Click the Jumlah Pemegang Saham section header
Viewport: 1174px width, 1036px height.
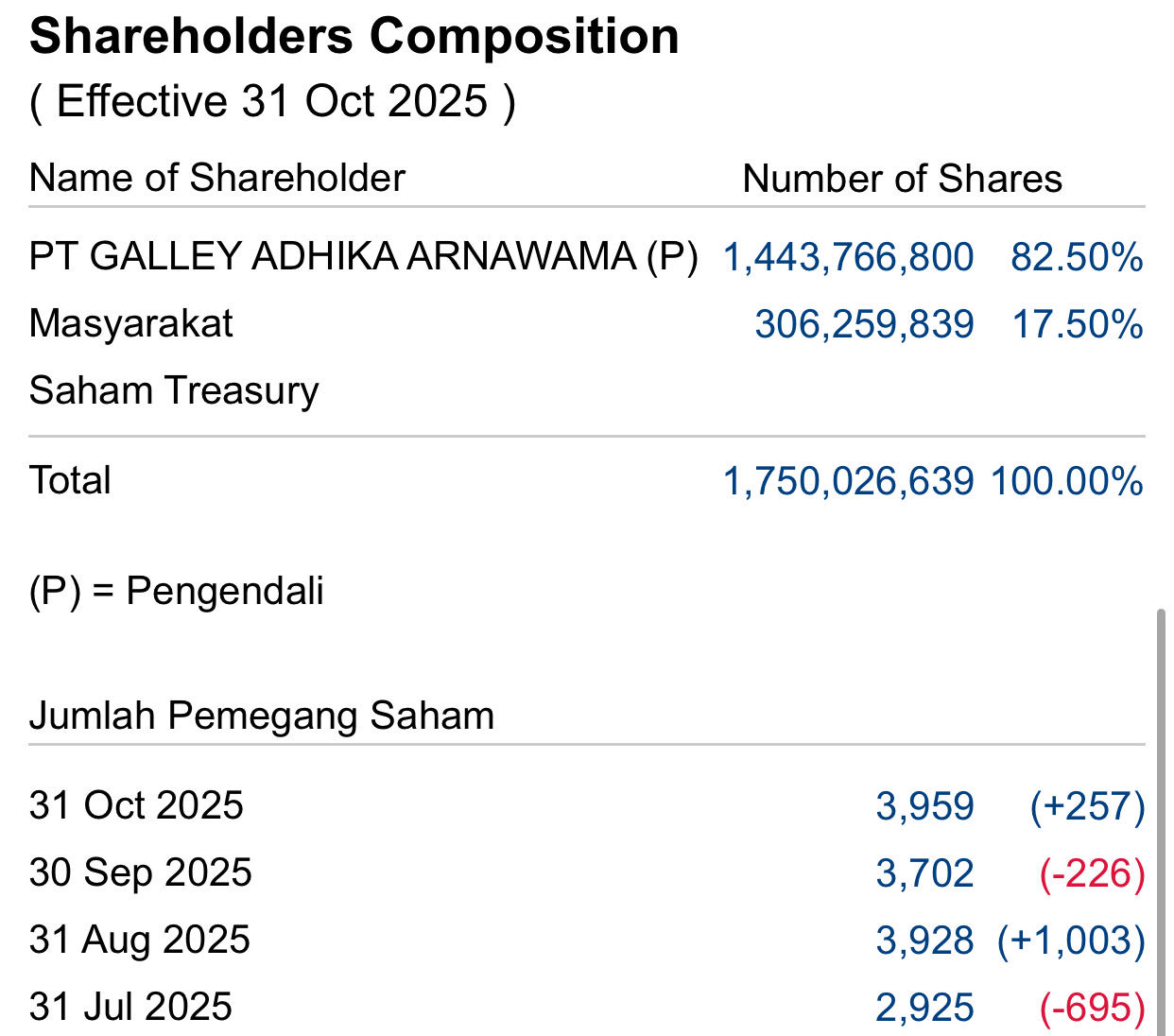click(261, 716)
